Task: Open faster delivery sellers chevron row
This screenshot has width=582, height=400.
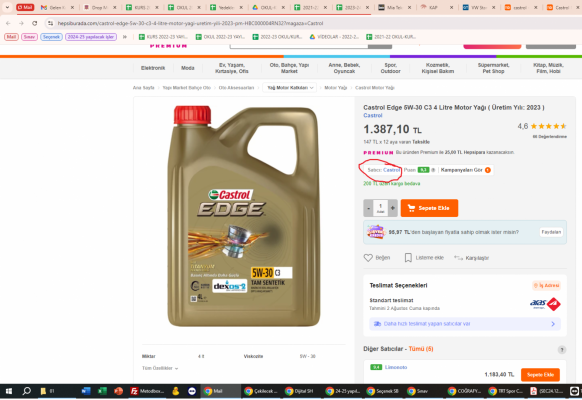Action: click(465, 324)
